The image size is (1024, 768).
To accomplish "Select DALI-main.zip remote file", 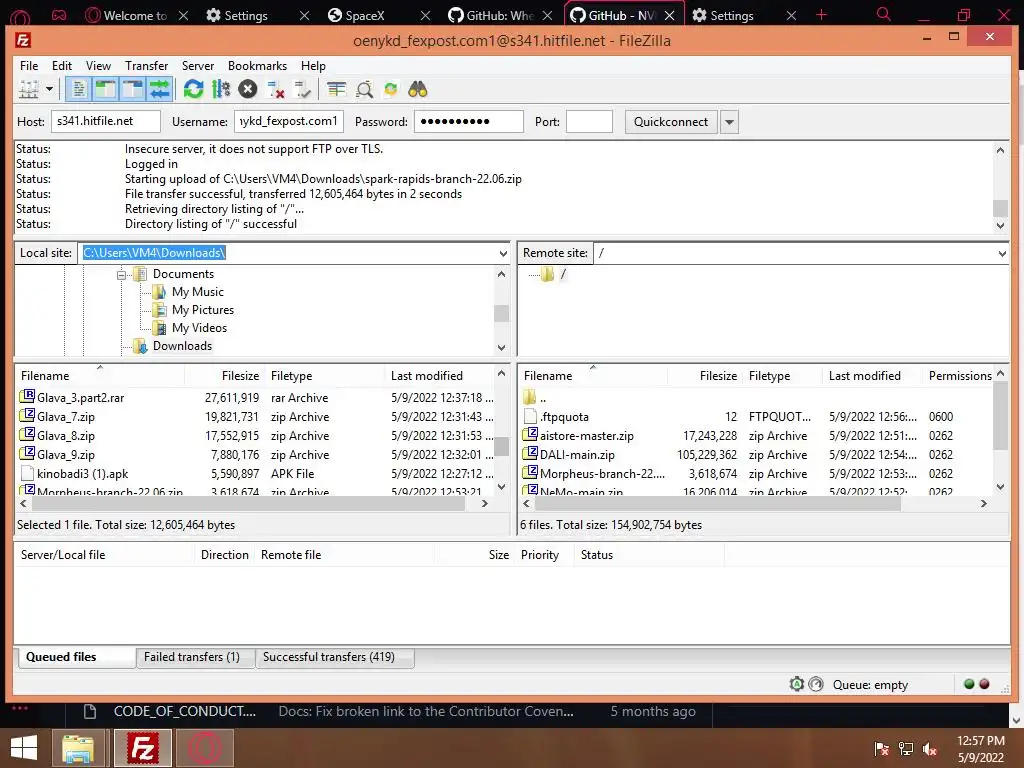I will click(577, 455).
